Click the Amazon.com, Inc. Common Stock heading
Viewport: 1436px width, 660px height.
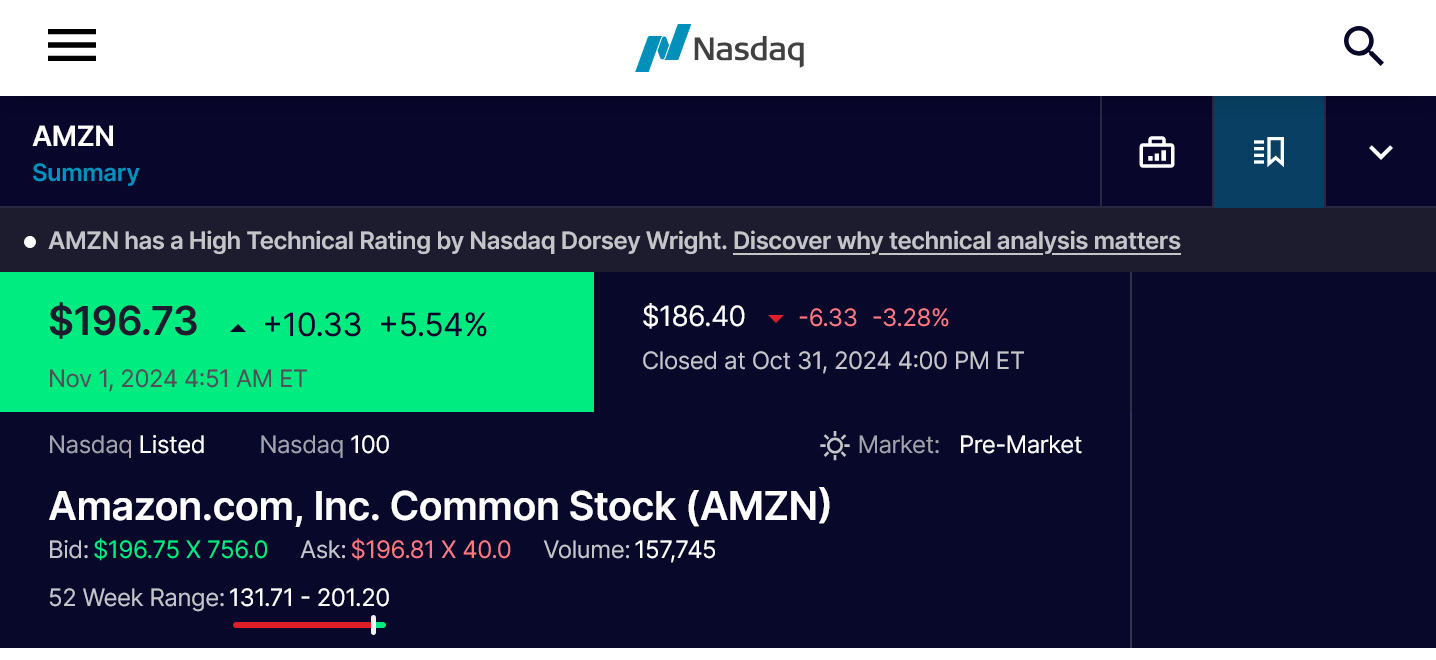tap(440, 507)
